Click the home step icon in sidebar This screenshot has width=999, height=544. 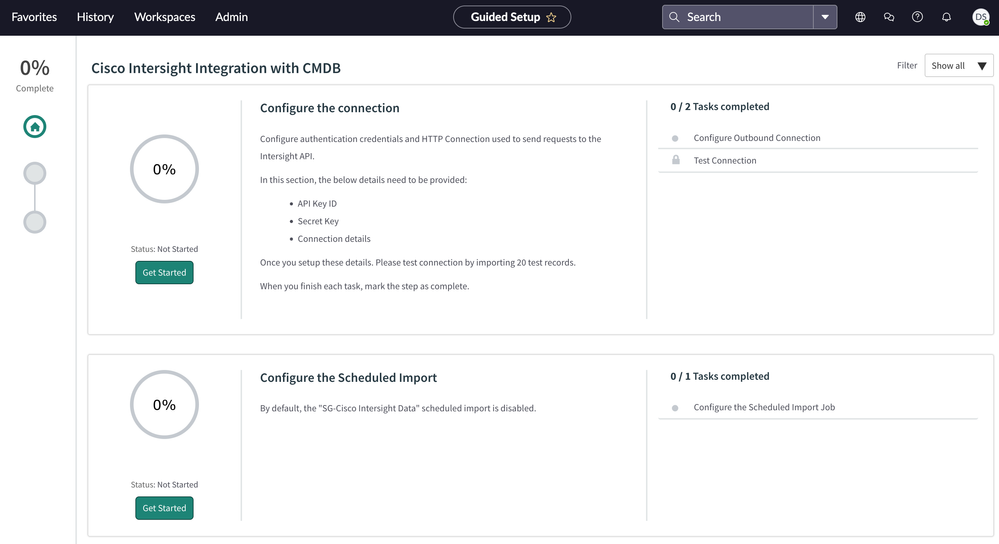coord(35,127)
